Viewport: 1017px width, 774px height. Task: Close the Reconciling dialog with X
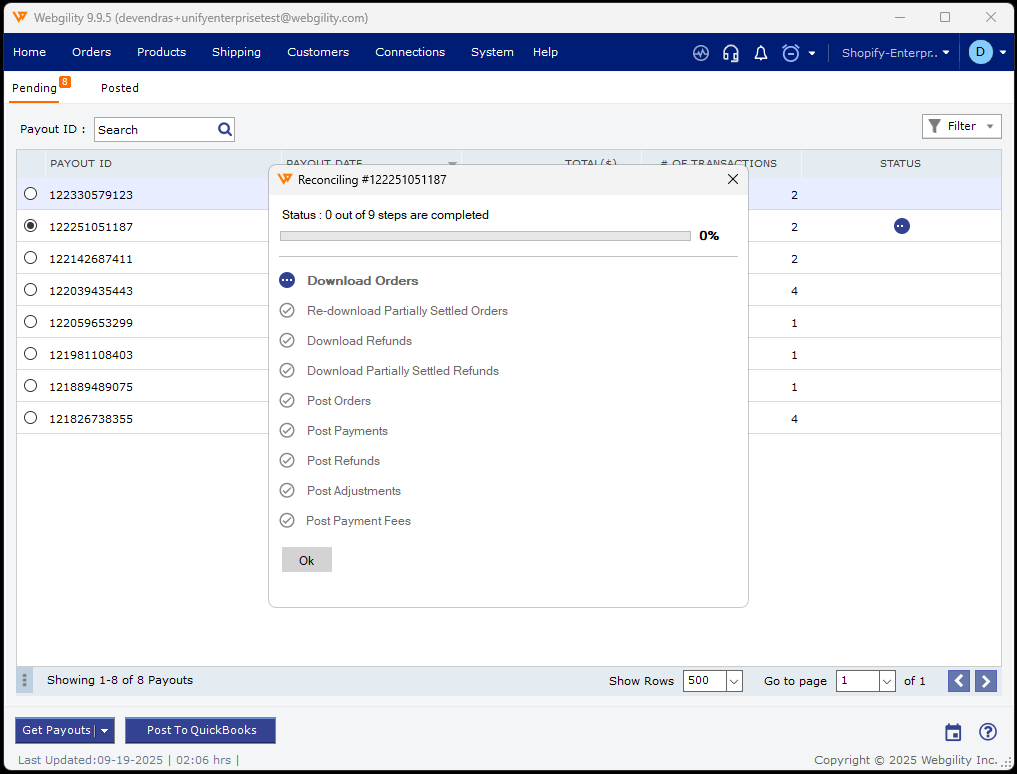(732, 179)
